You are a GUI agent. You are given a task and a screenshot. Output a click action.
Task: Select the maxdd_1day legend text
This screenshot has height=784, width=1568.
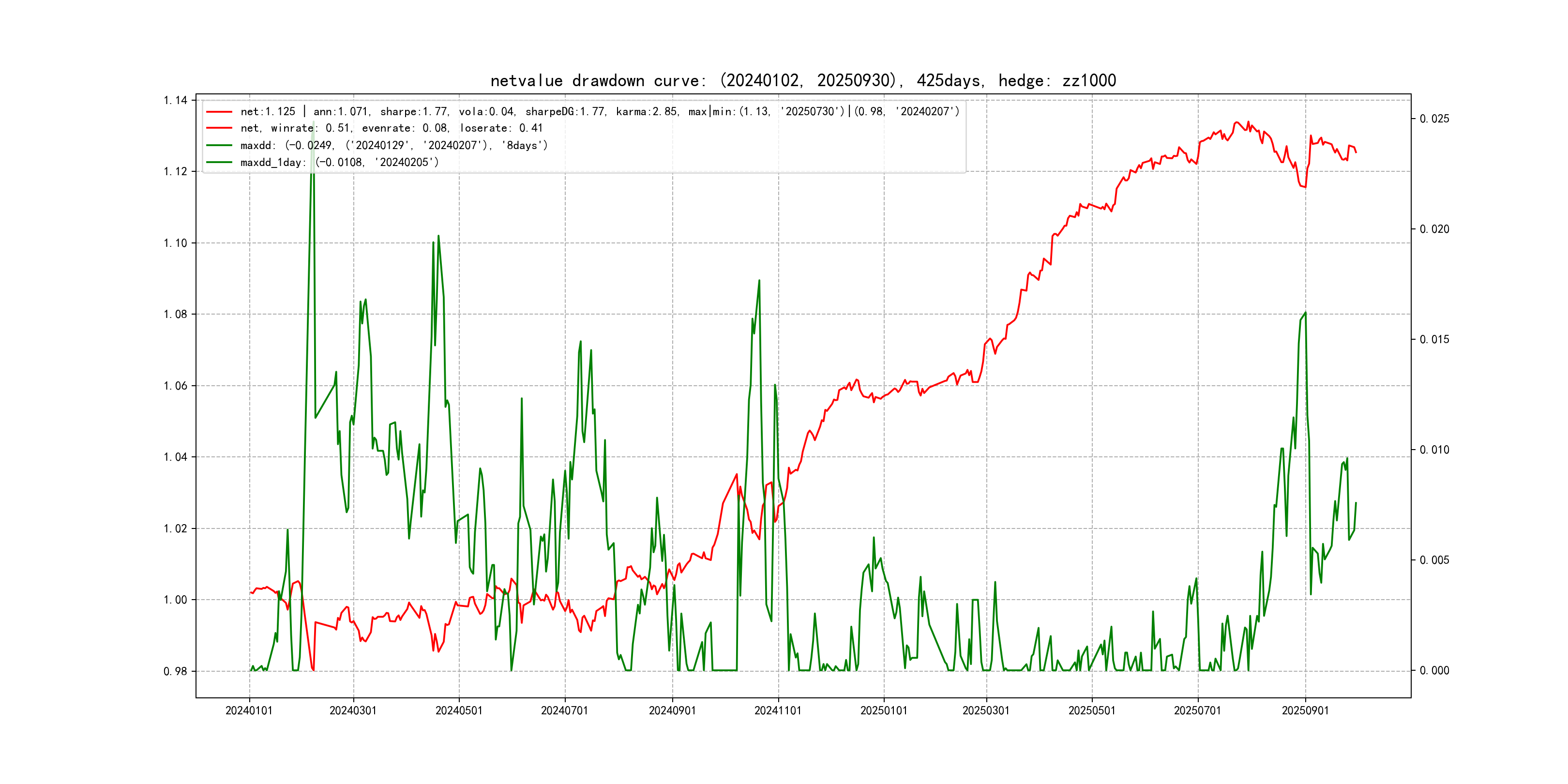(339, 163)
